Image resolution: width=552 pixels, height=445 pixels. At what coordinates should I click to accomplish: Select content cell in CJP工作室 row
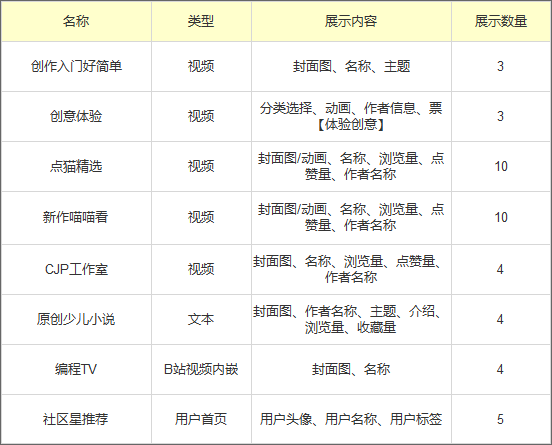pyautogui.click(x=351, y=269)
